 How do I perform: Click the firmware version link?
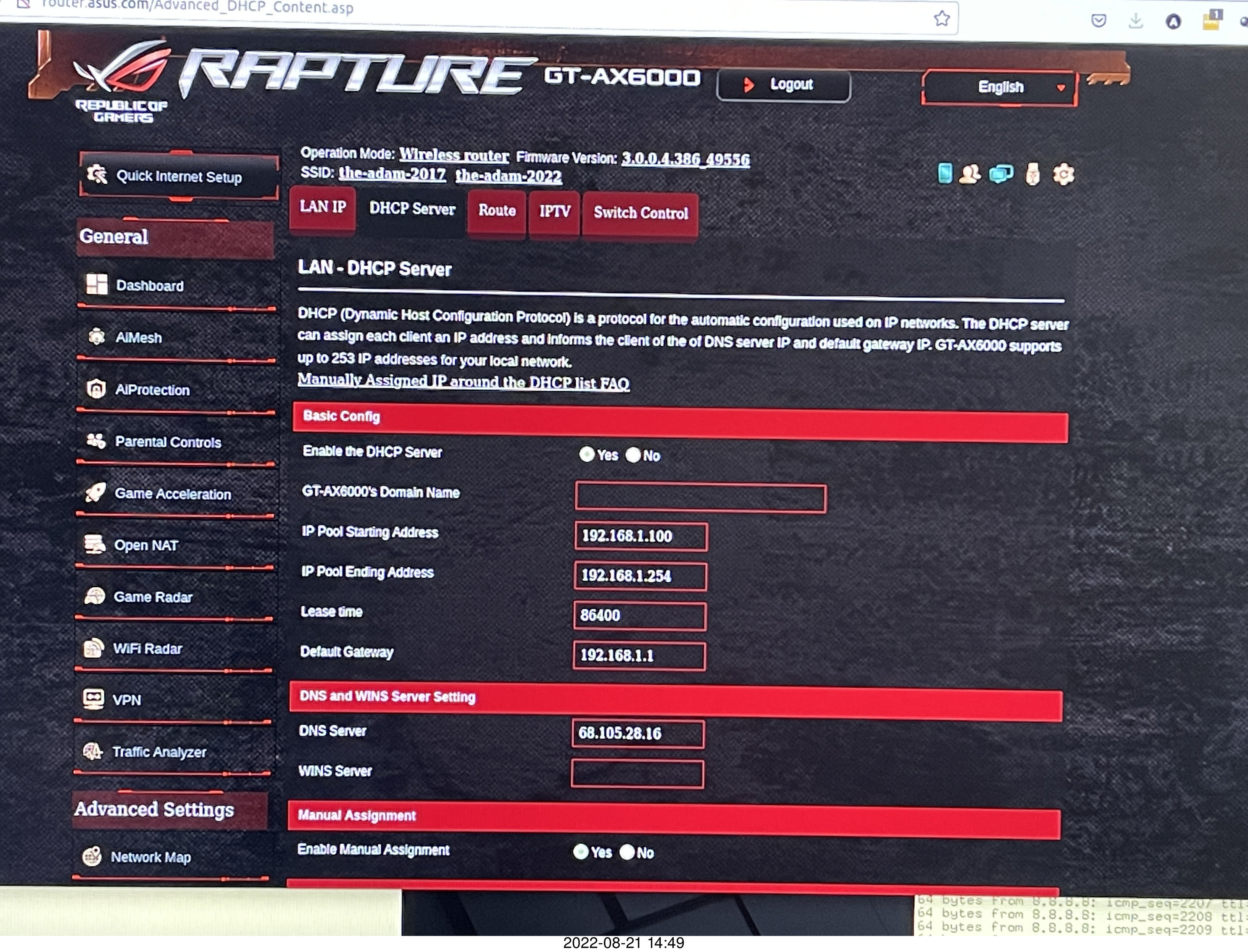click(685, 159)
